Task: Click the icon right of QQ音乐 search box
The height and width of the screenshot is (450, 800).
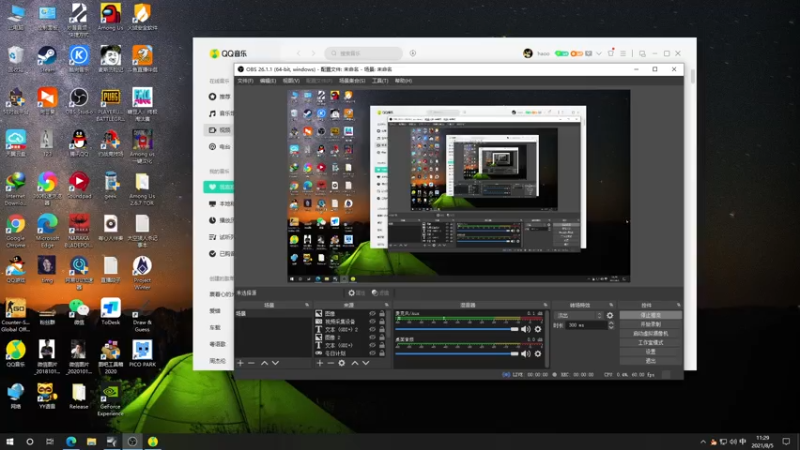Action: 413,53
